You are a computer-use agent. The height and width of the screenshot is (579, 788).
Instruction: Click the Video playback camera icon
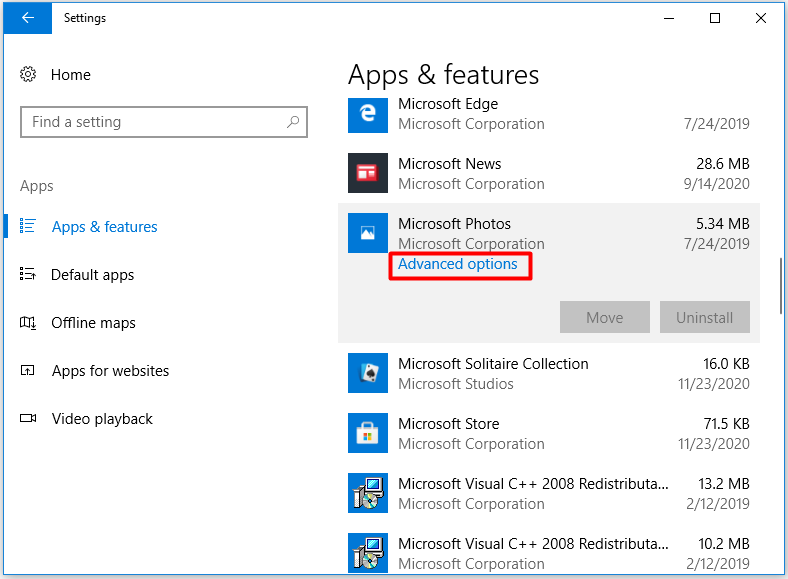click(28, 418)
